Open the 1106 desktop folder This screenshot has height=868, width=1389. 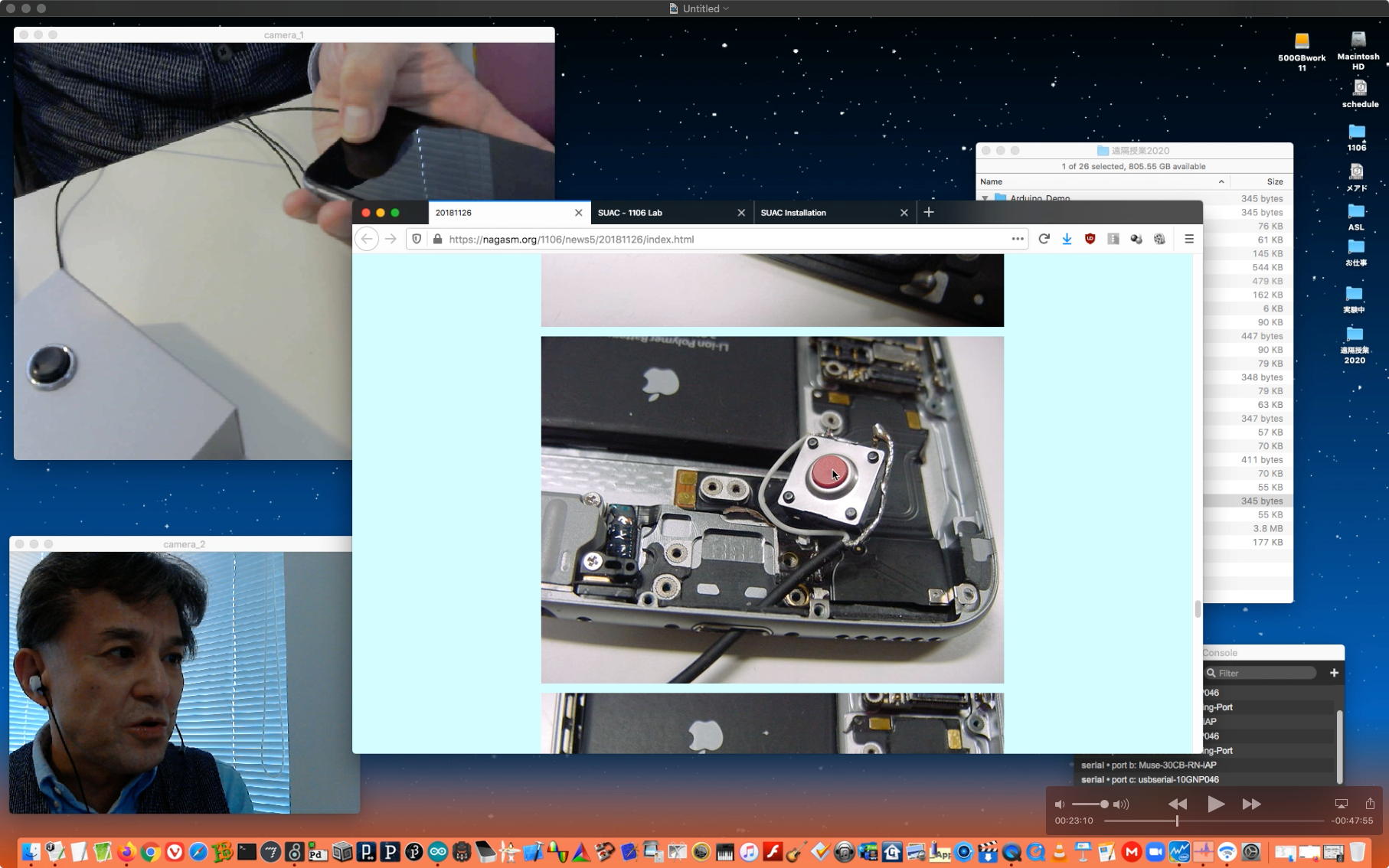tap(1357, 138)
